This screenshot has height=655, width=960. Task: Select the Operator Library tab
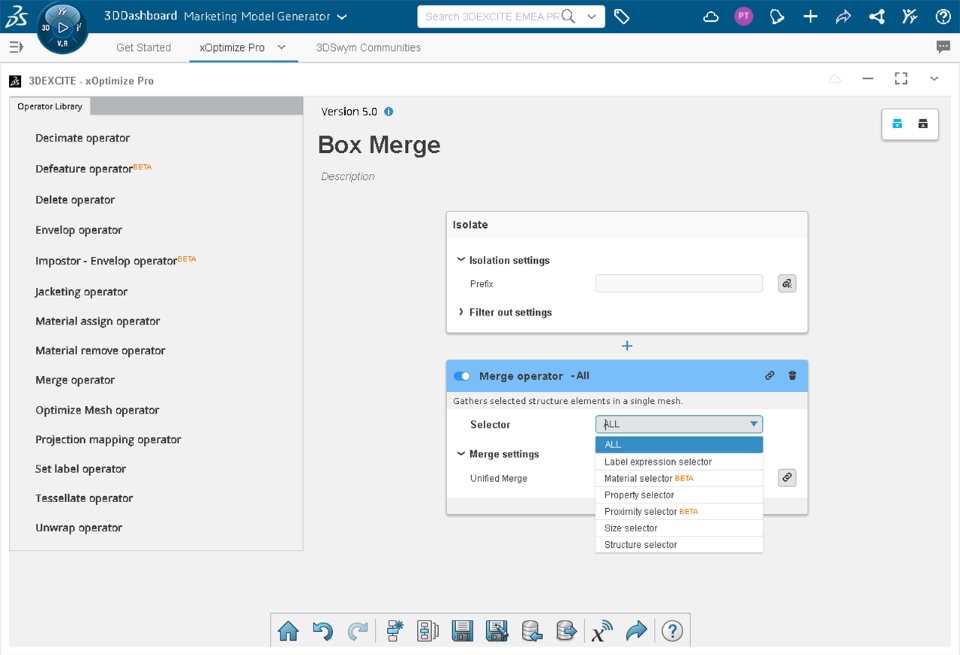tap(50, 106)
